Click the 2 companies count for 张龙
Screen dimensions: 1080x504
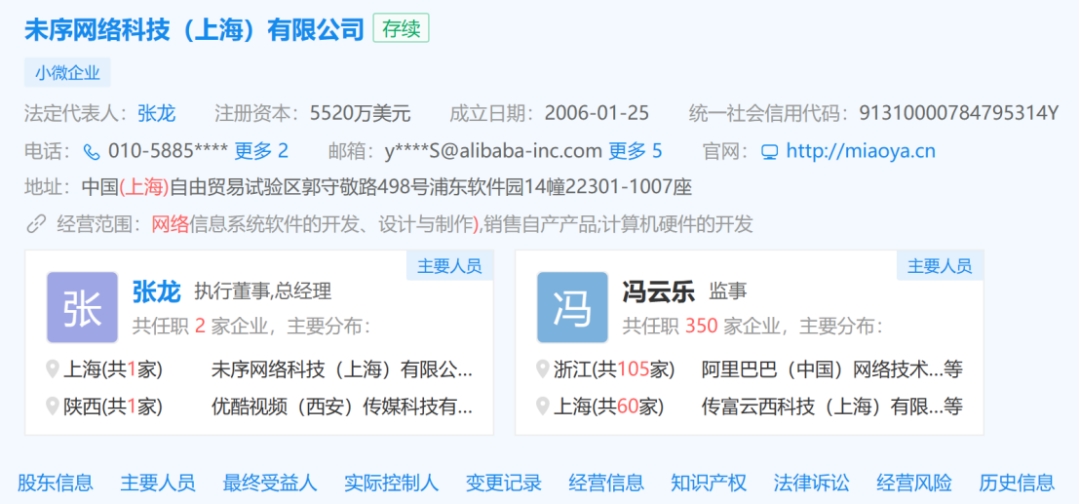[200, 325]
